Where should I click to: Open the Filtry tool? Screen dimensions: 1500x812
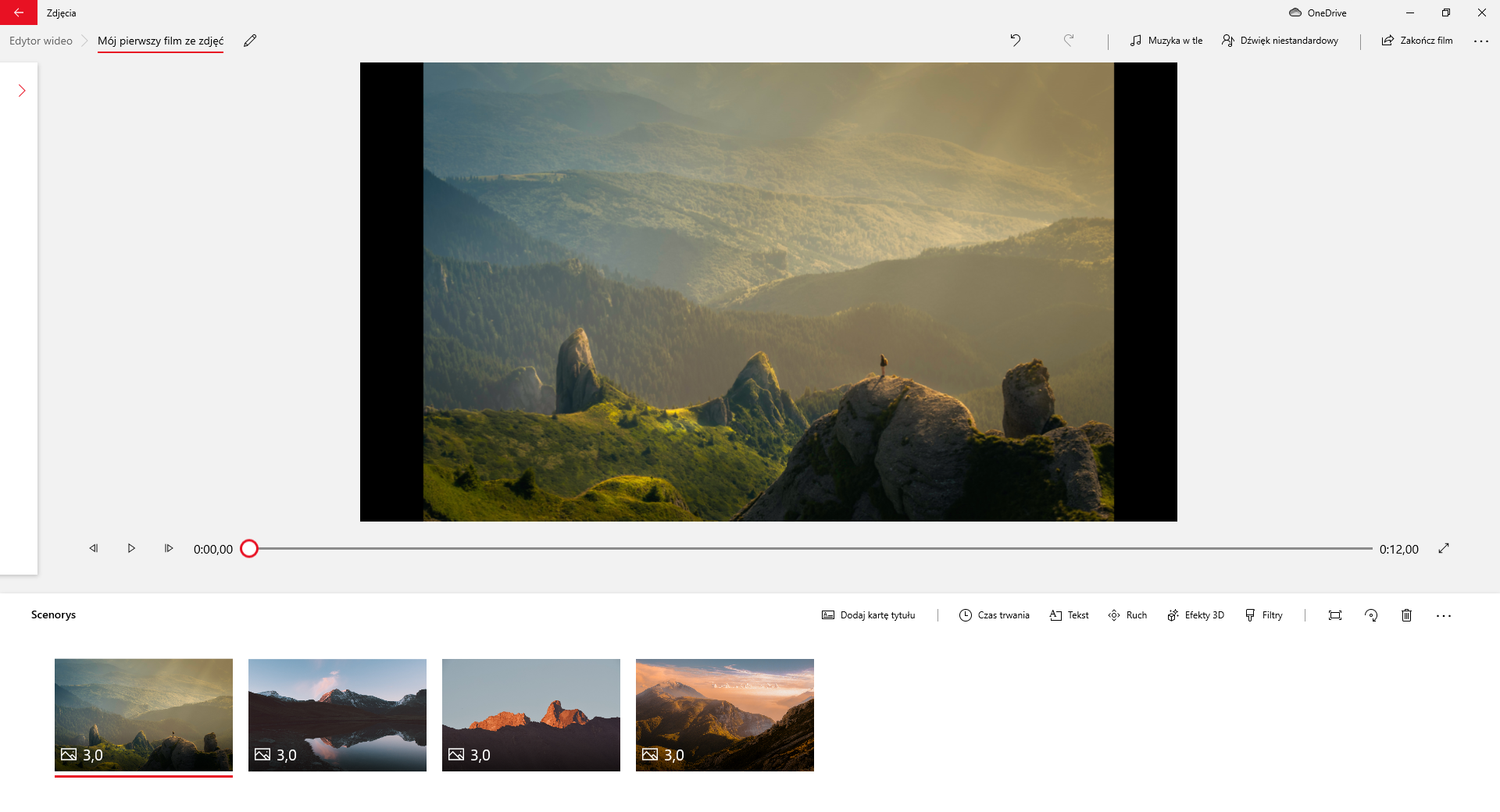(1264, 615)
